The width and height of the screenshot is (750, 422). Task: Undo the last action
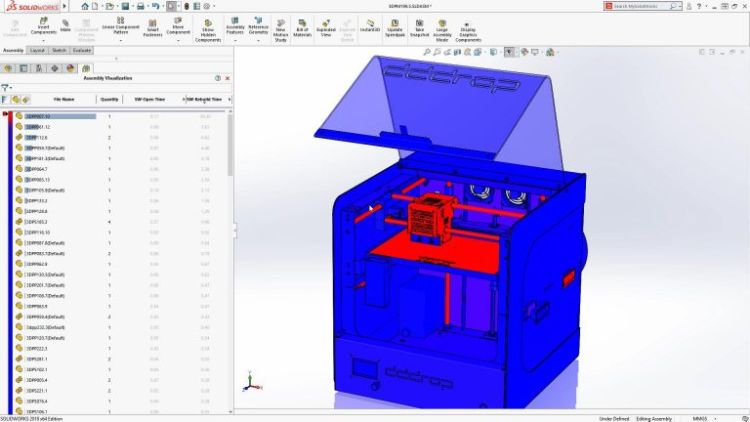click(155, 6)
